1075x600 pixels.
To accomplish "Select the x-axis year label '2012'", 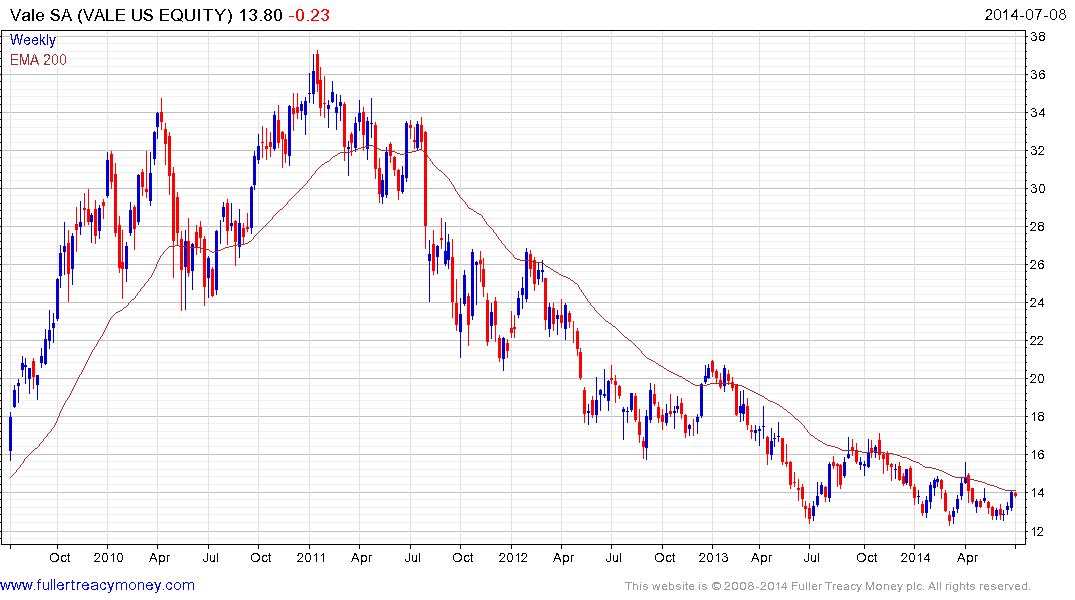I will click(x=513, y=557).
